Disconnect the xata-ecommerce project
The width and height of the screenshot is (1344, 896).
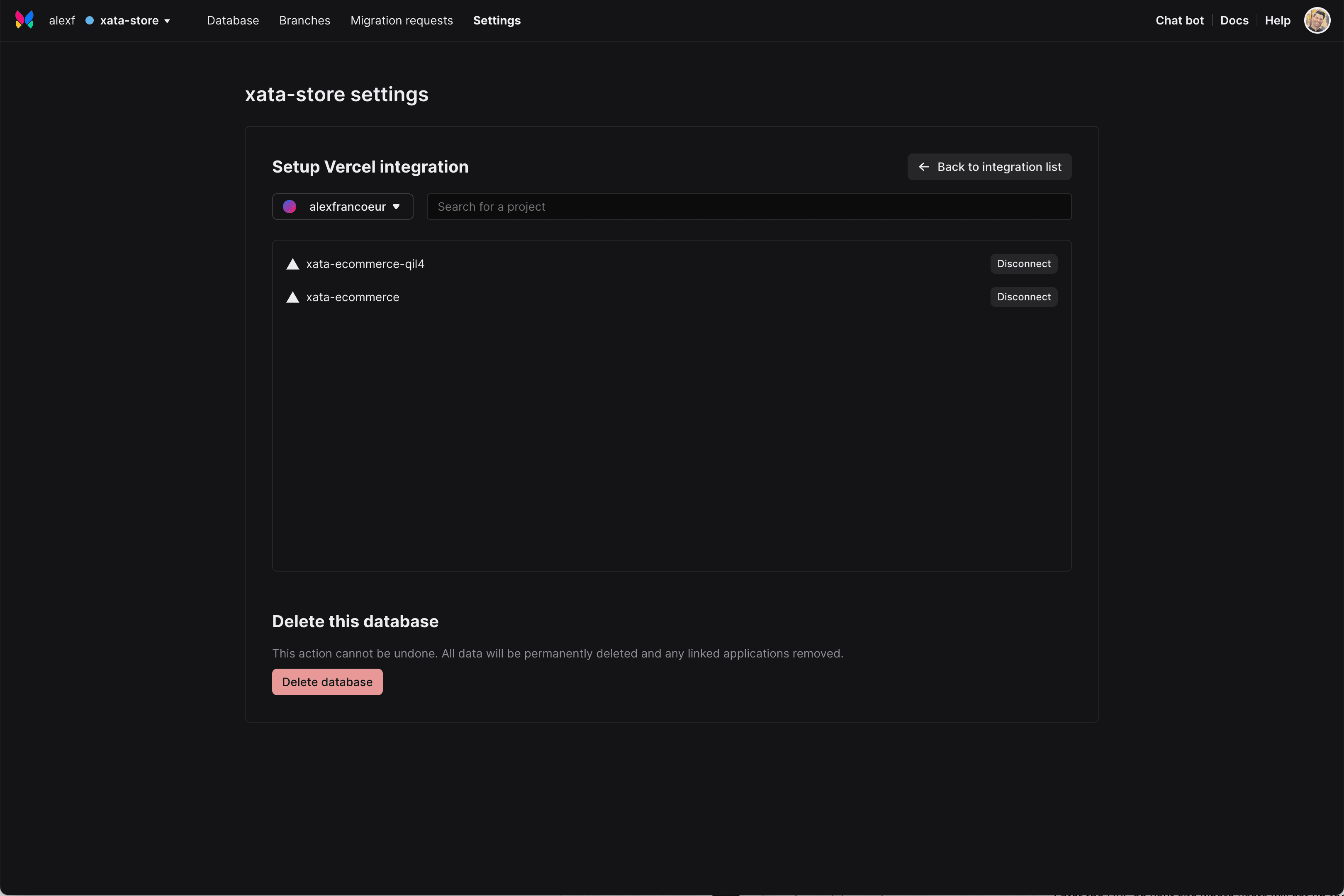pos(1023,297)
